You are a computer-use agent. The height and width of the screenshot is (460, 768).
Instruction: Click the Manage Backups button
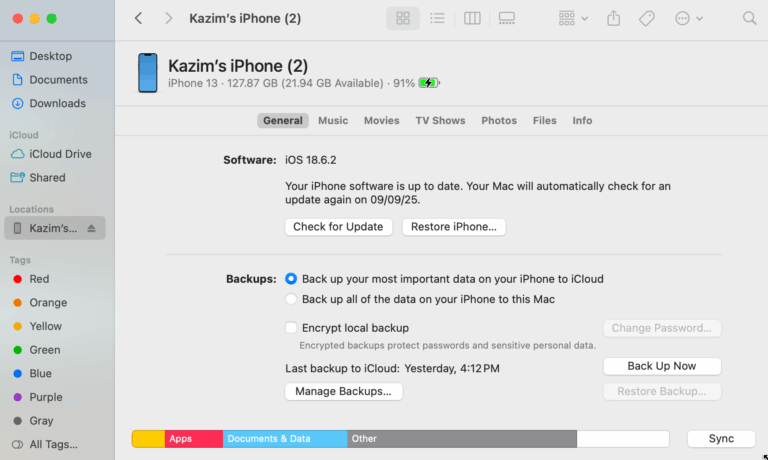tap(343, 391)
